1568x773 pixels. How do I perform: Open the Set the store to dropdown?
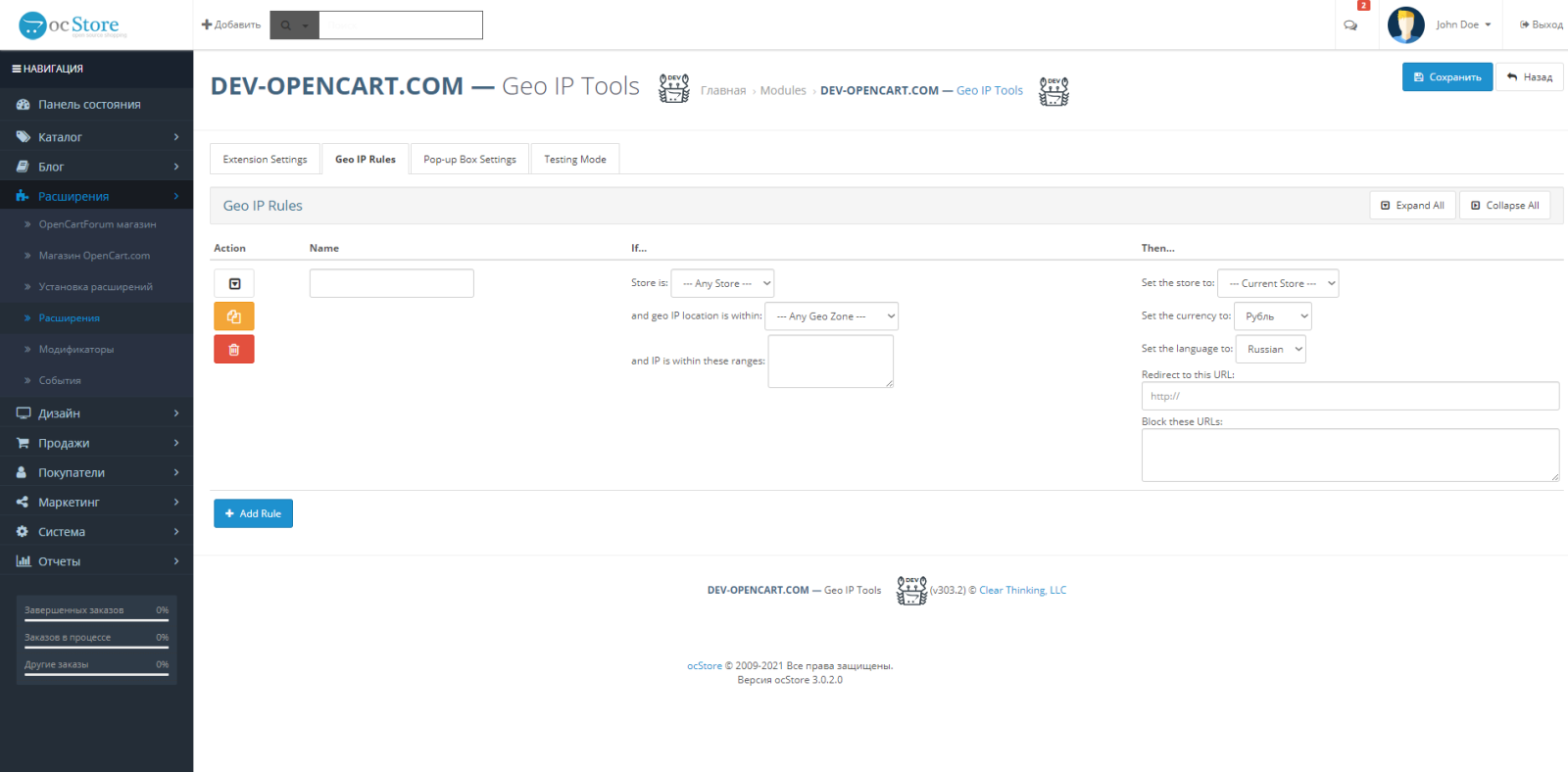[1278, 284]
